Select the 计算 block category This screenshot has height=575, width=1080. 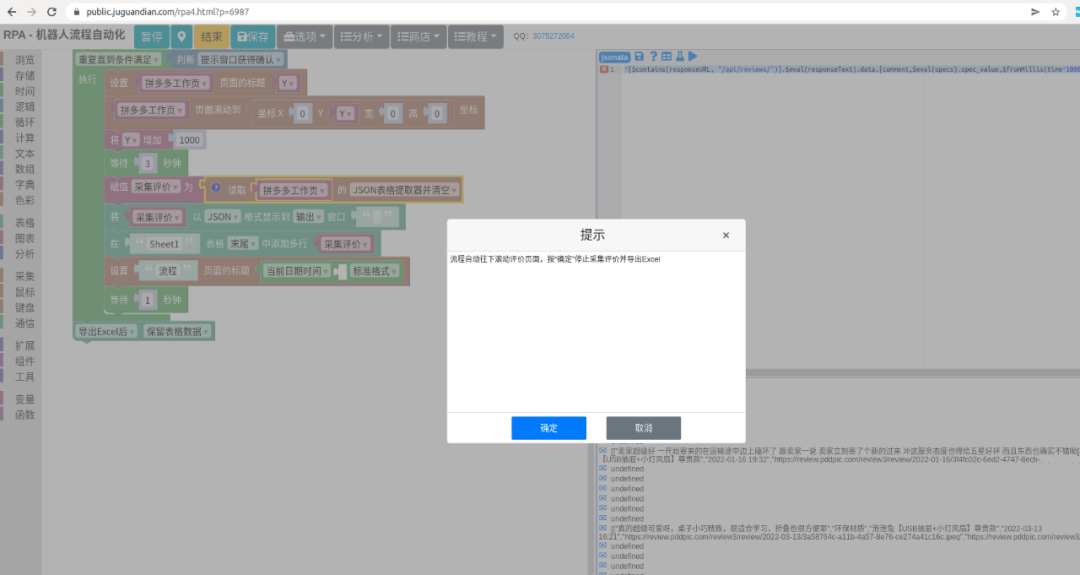pos(25,138)
